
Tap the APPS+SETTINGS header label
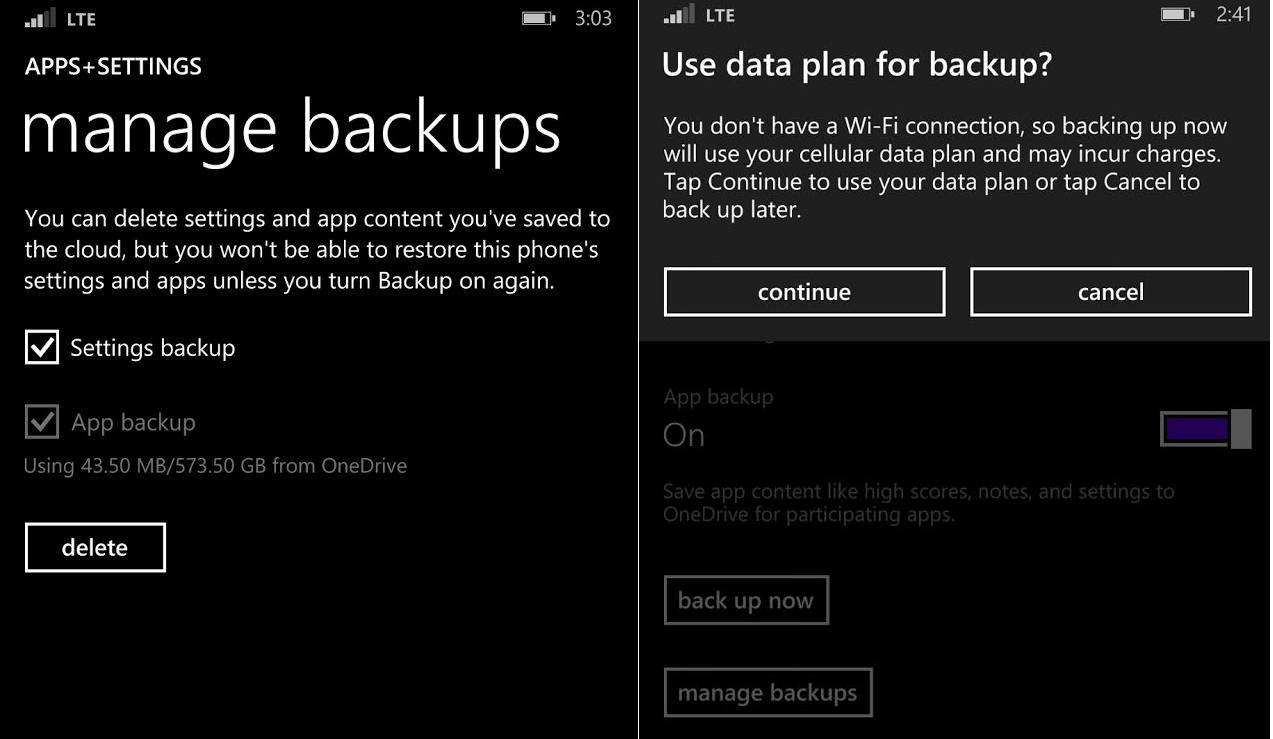coord(113,67)
